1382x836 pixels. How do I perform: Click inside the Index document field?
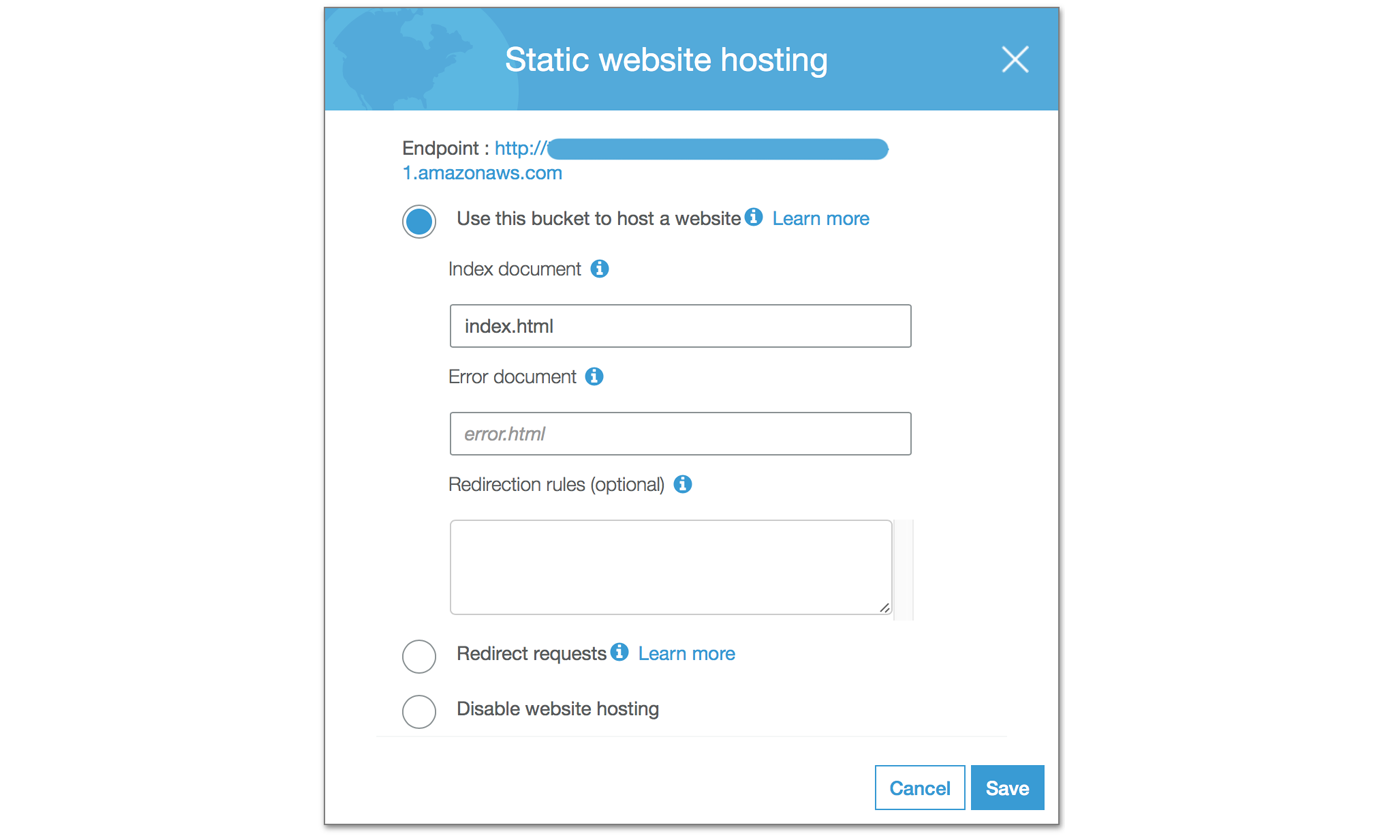pos(680,325)
